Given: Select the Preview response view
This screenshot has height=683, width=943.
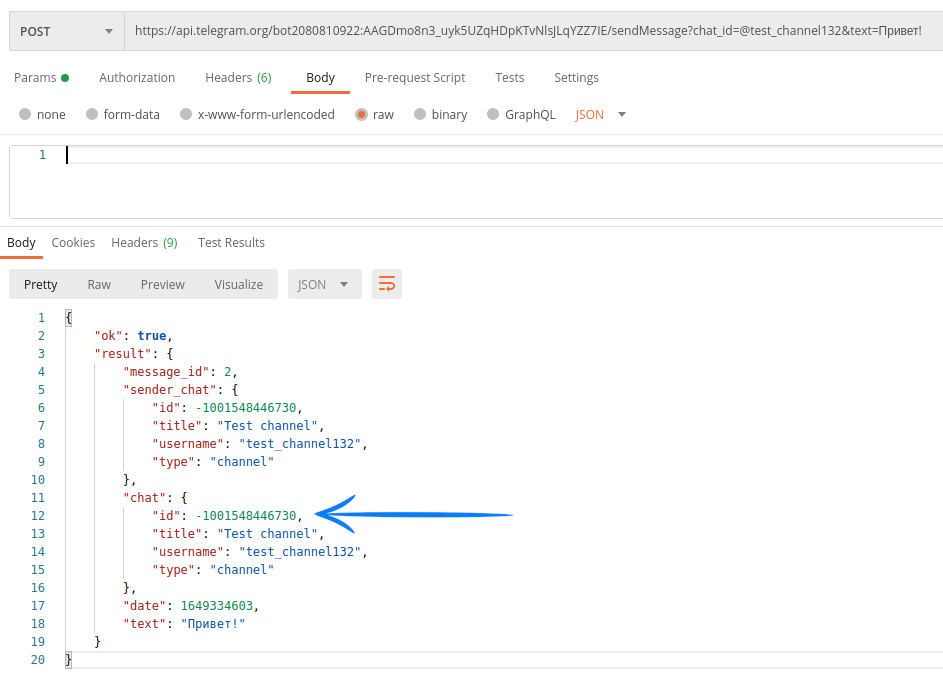Looking at the screenshot, I should 162,284.
